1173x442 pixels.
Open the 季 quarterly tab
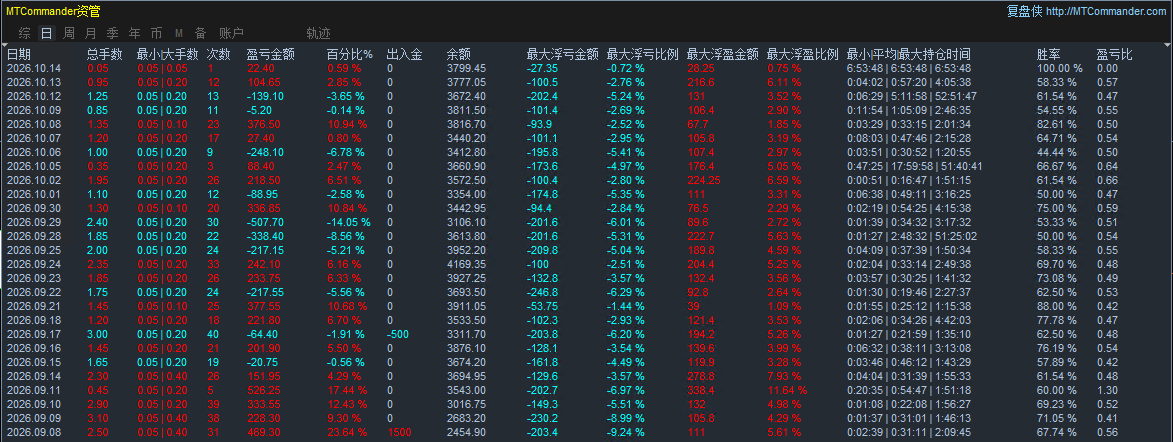click(112, 33)
